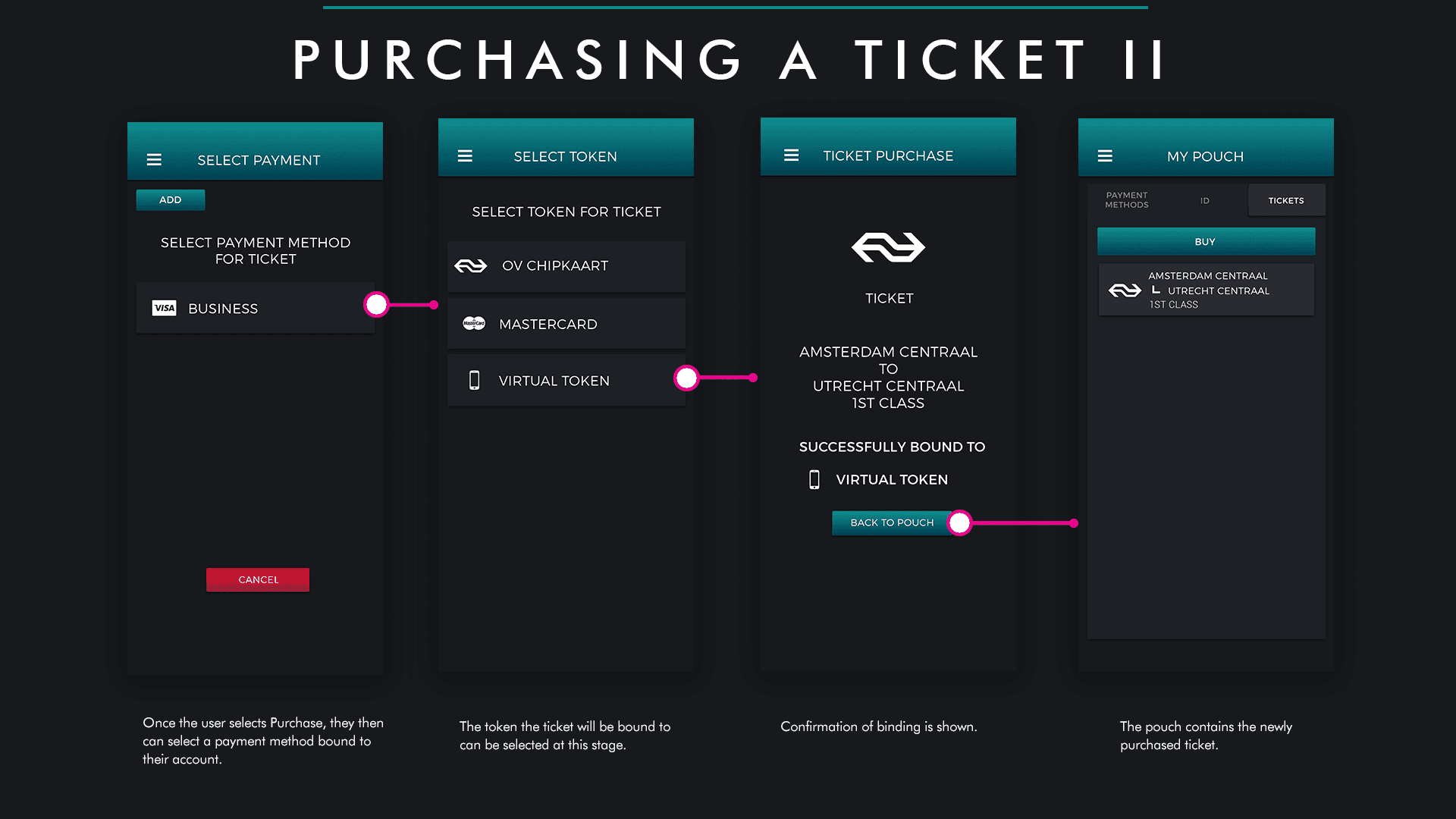Click the large NS ticket logo
Image resolution: width=1456 pixels, height=819 pixels.
point(888,247)
